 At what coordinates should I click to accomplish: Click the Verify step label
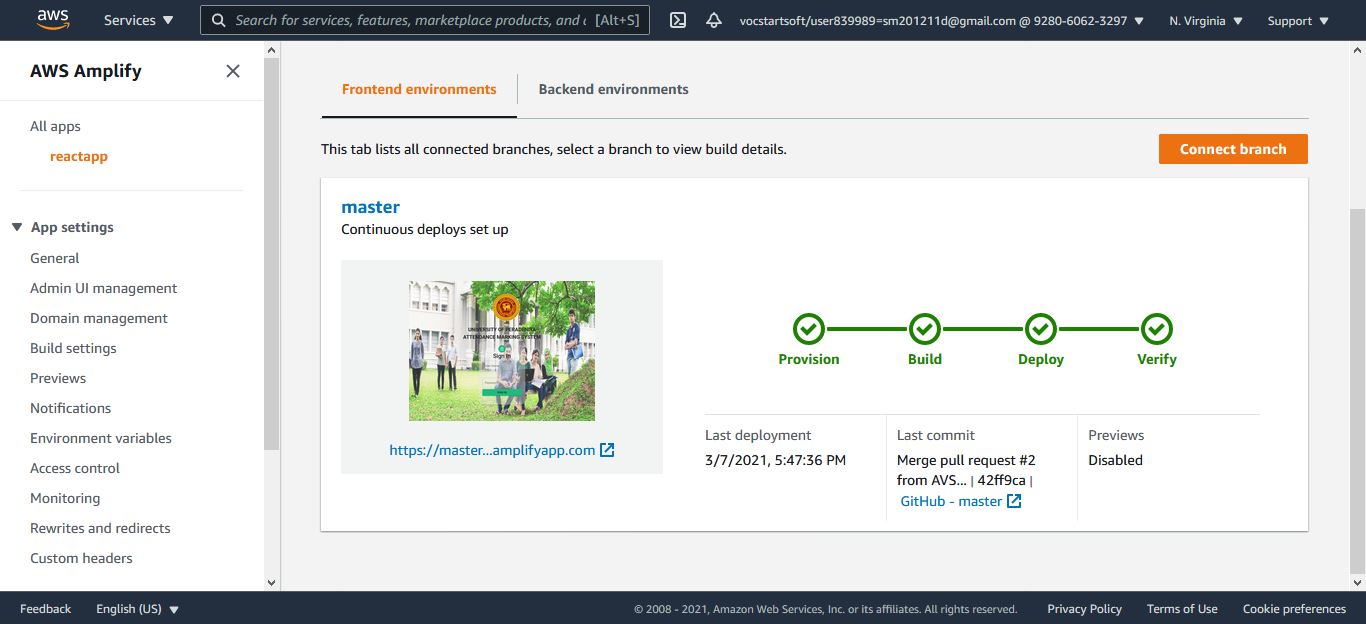point(1157,359)
